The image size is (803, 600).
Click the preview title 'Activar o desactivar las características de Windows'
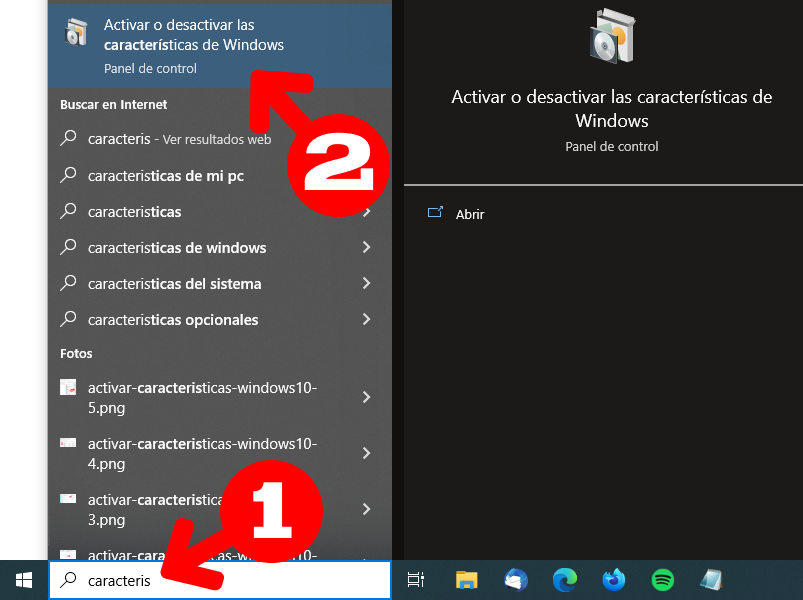pos(611,109)
